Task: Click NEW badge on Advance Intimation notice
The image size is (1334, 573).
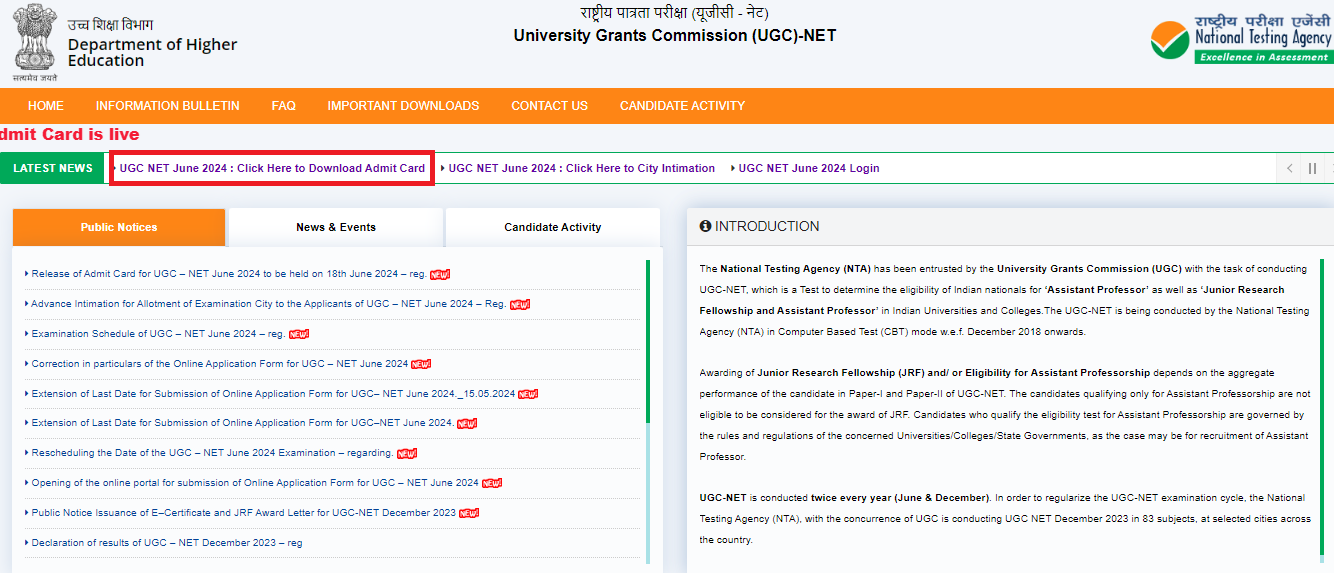Action: (x=520, y=304)
